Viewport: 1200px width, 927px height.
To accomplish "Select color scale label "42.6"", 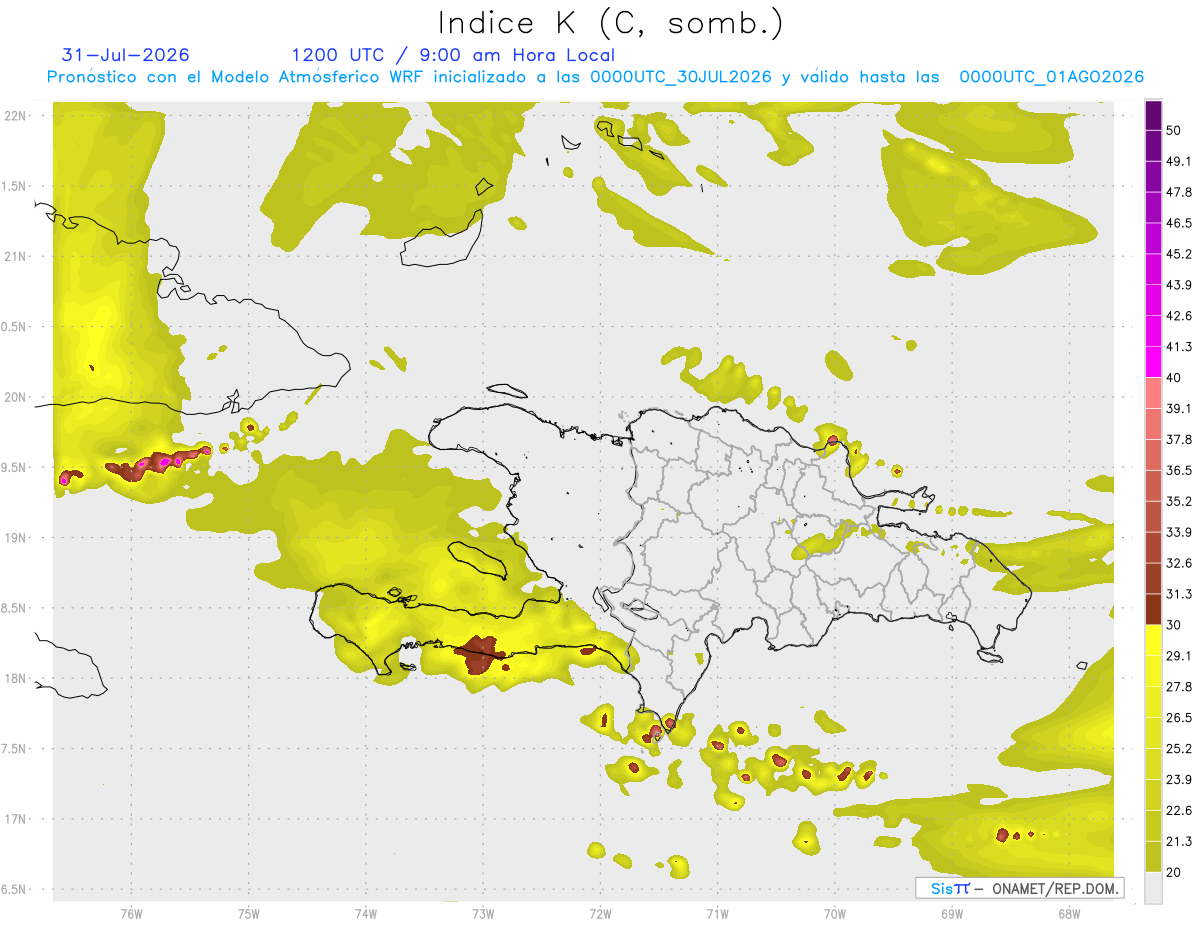I will (1179, 316).
